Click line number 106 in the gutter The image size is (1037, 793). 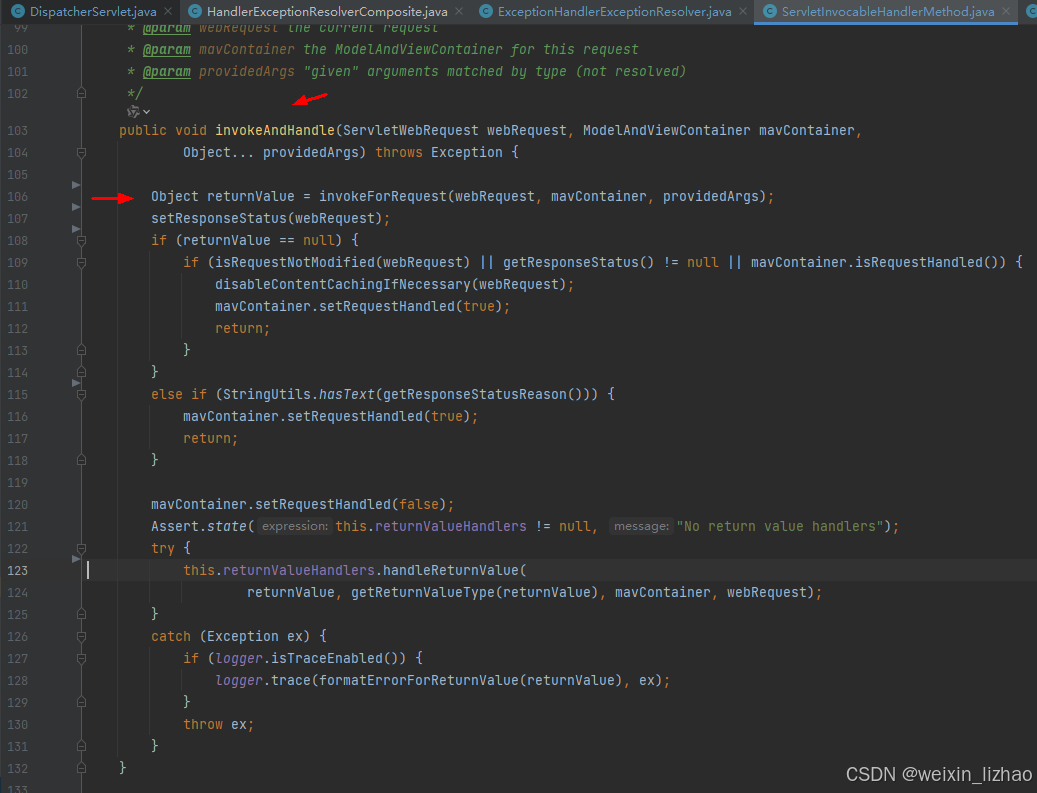17,196
